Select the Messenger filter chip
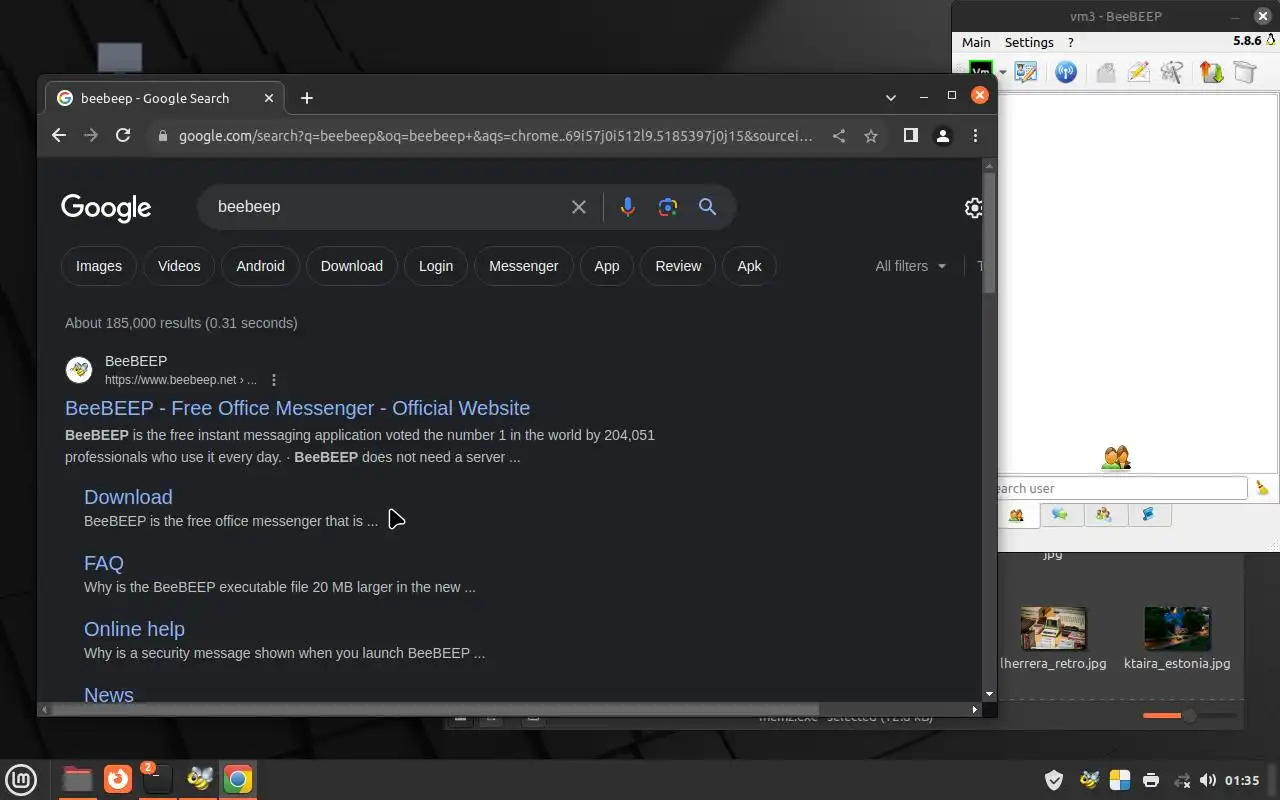The height and width of the screenshot is (800, 1280). (x=524, y=266)
